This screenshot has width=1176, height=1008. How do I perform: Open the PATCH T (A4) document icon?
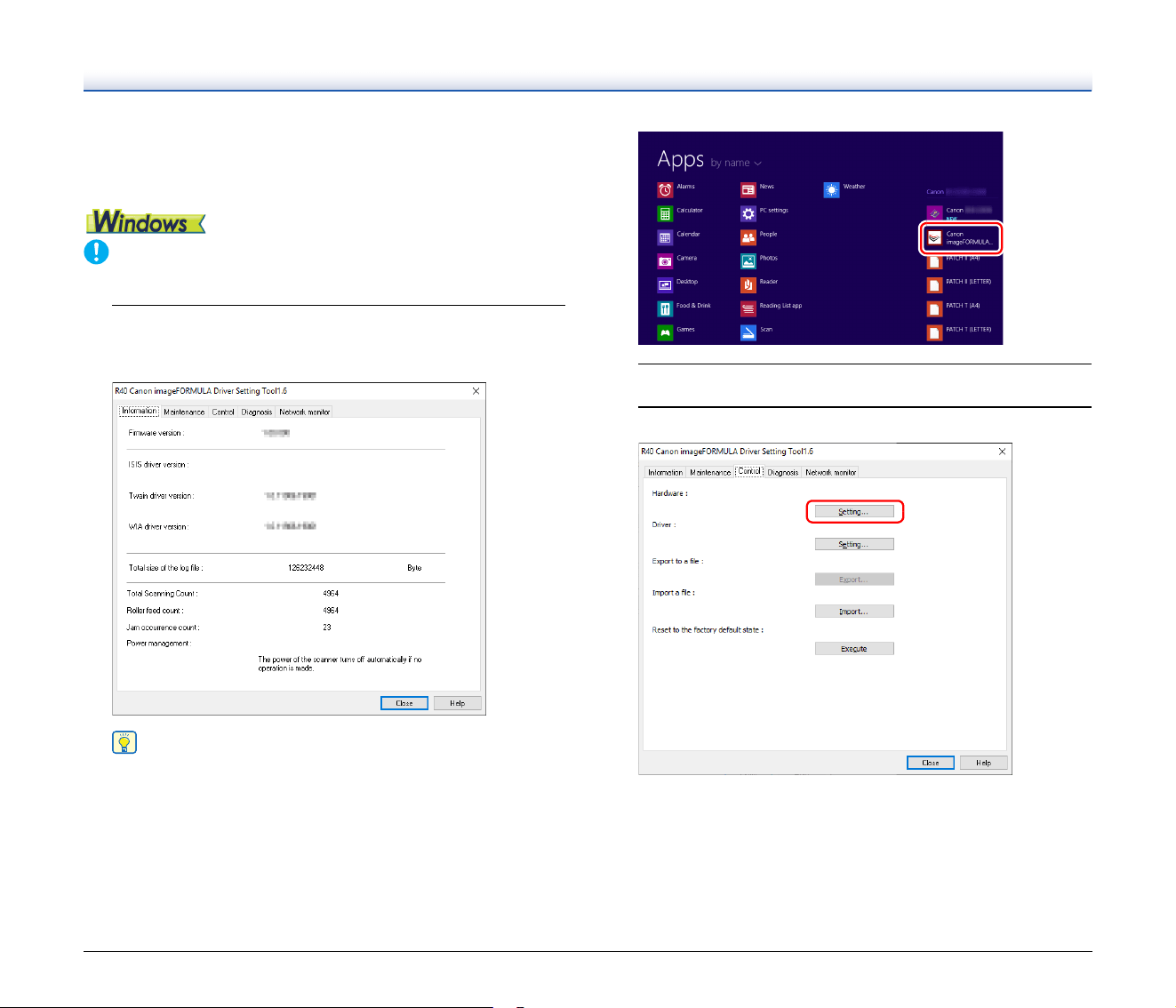[934, 309]
